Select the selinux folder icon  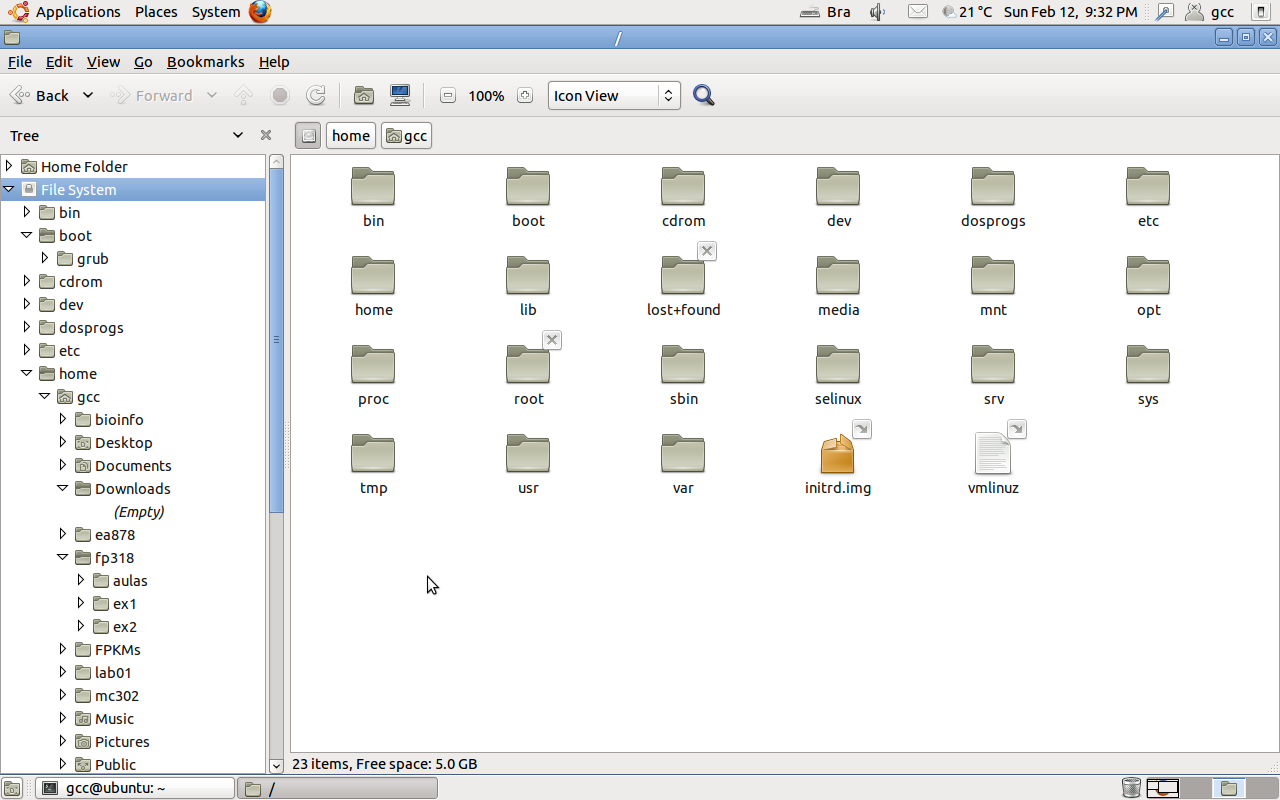click(838, 365)
